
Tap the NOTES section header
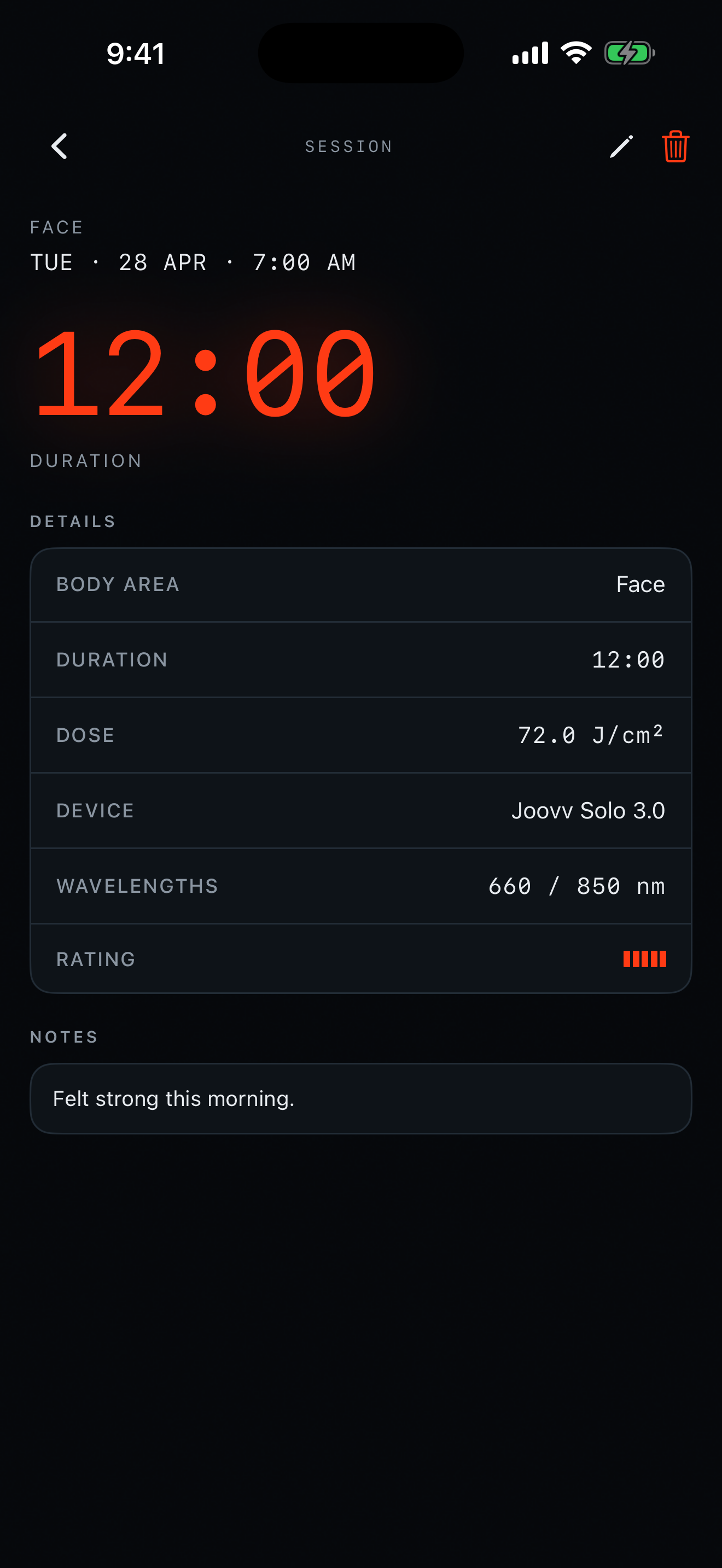(63, 1037)
